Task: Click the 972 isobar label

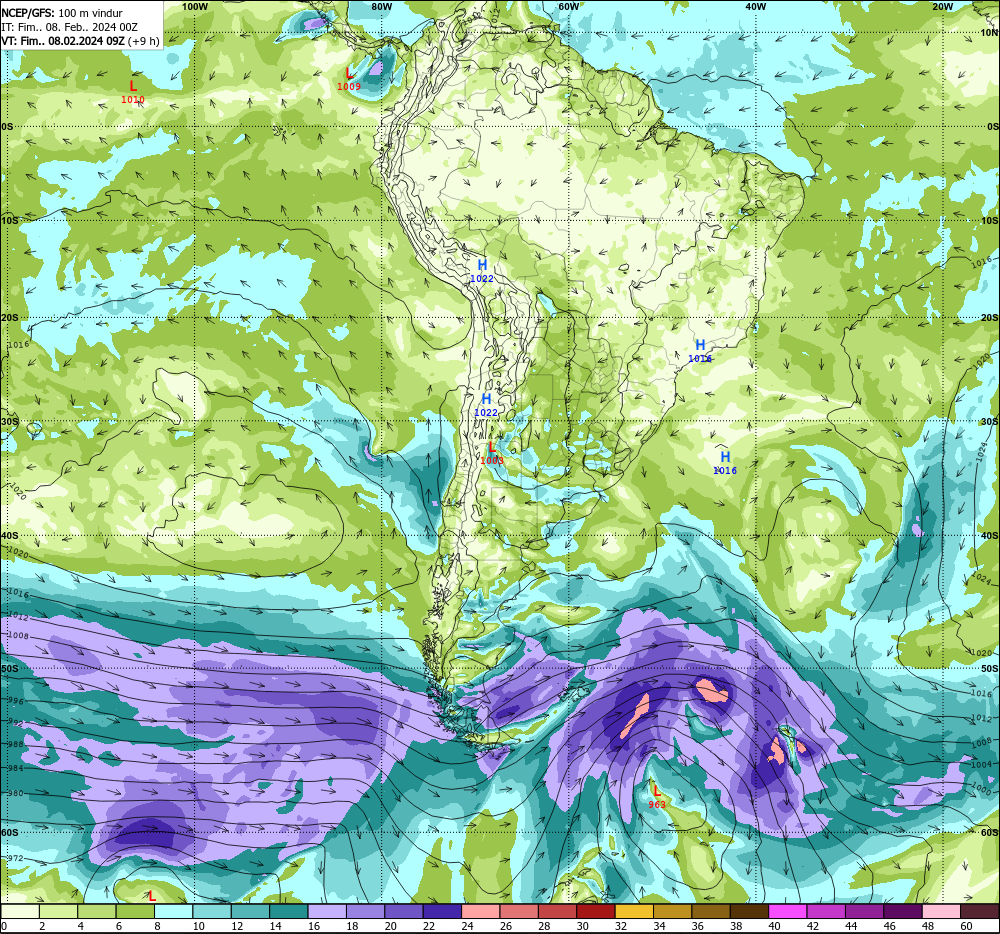Action: (16, 858)
